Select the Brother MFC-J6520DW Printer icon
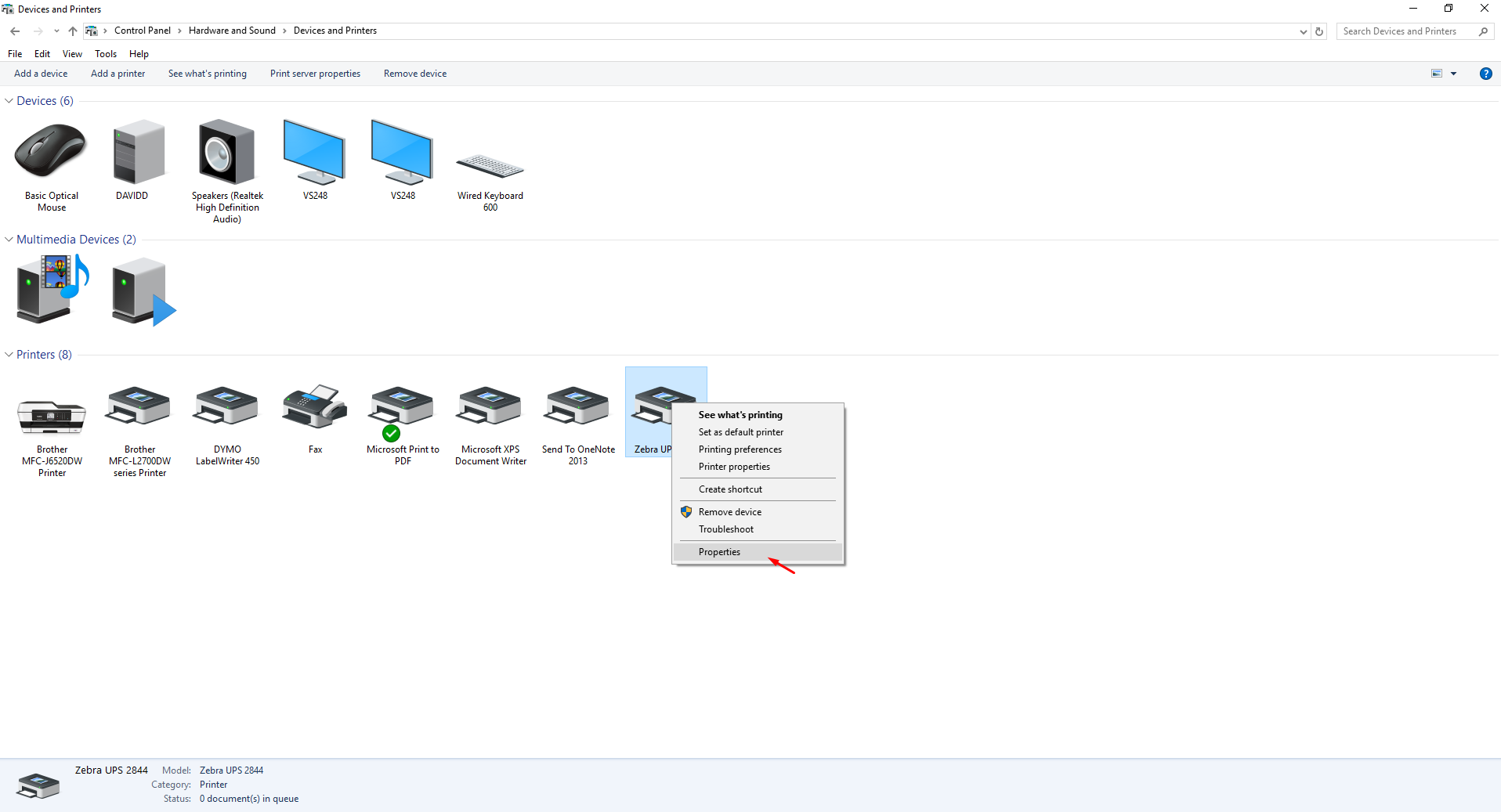This screenshot has width=1501, height=812. (x=52, y=417)
